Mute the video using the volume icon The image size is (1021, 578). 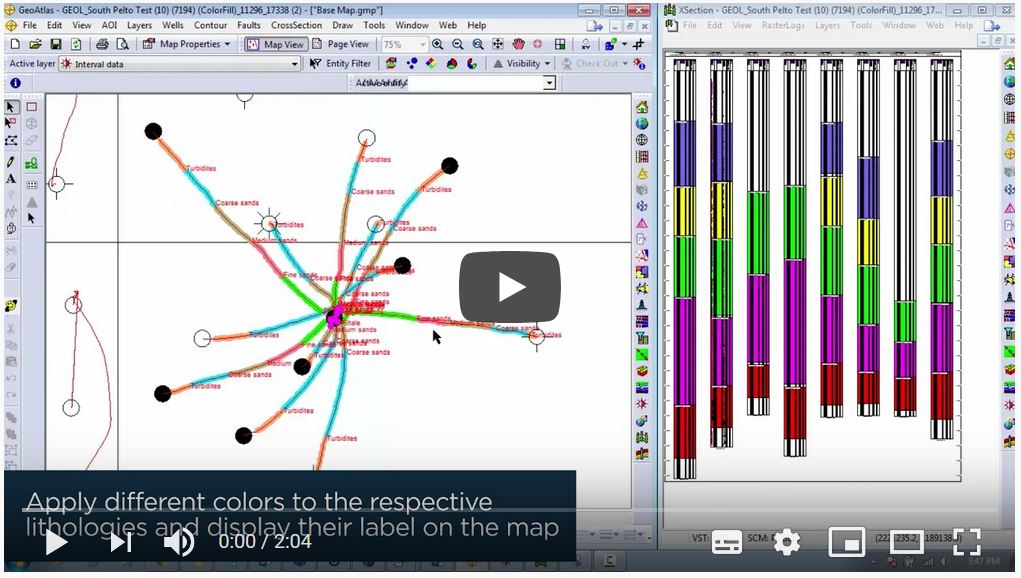tap(179, 542)
